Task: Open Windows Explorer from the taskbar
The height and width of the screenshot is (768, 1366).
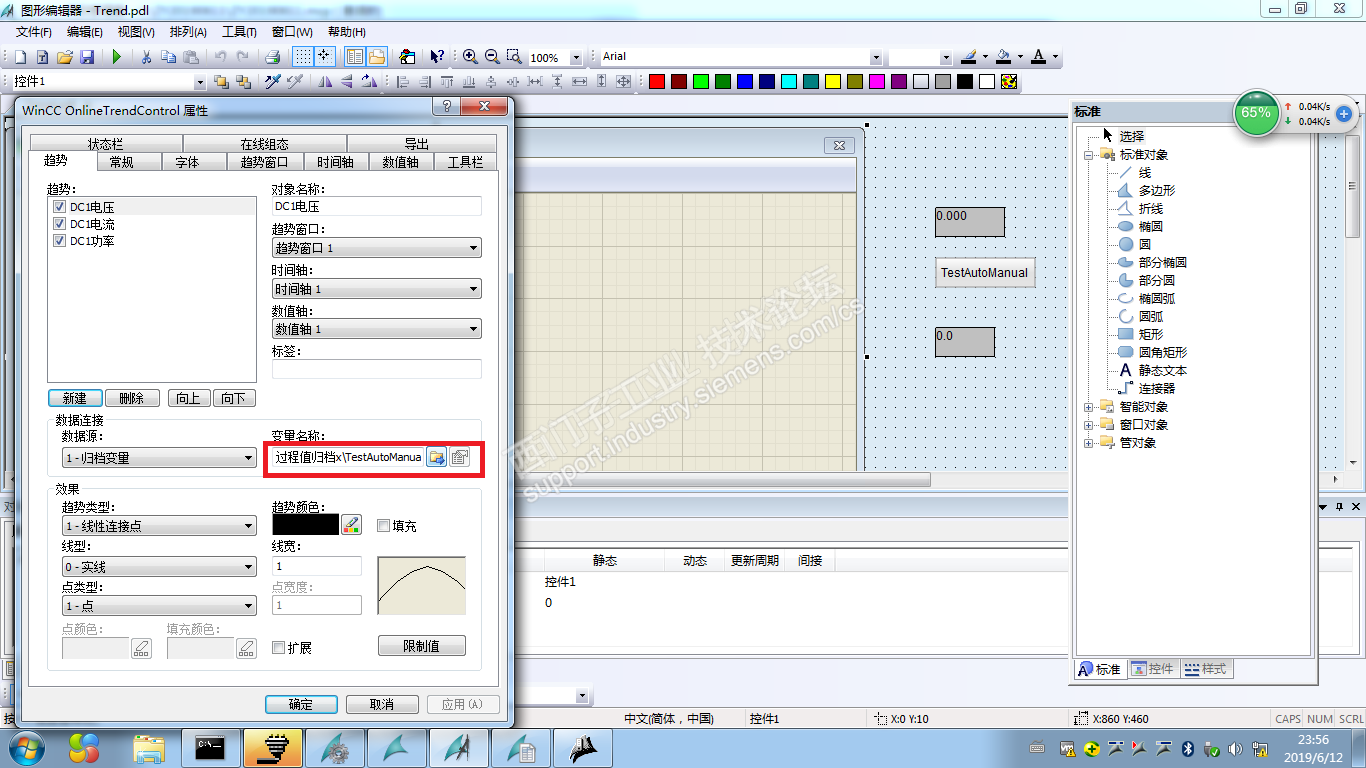Action: [149, 748]
